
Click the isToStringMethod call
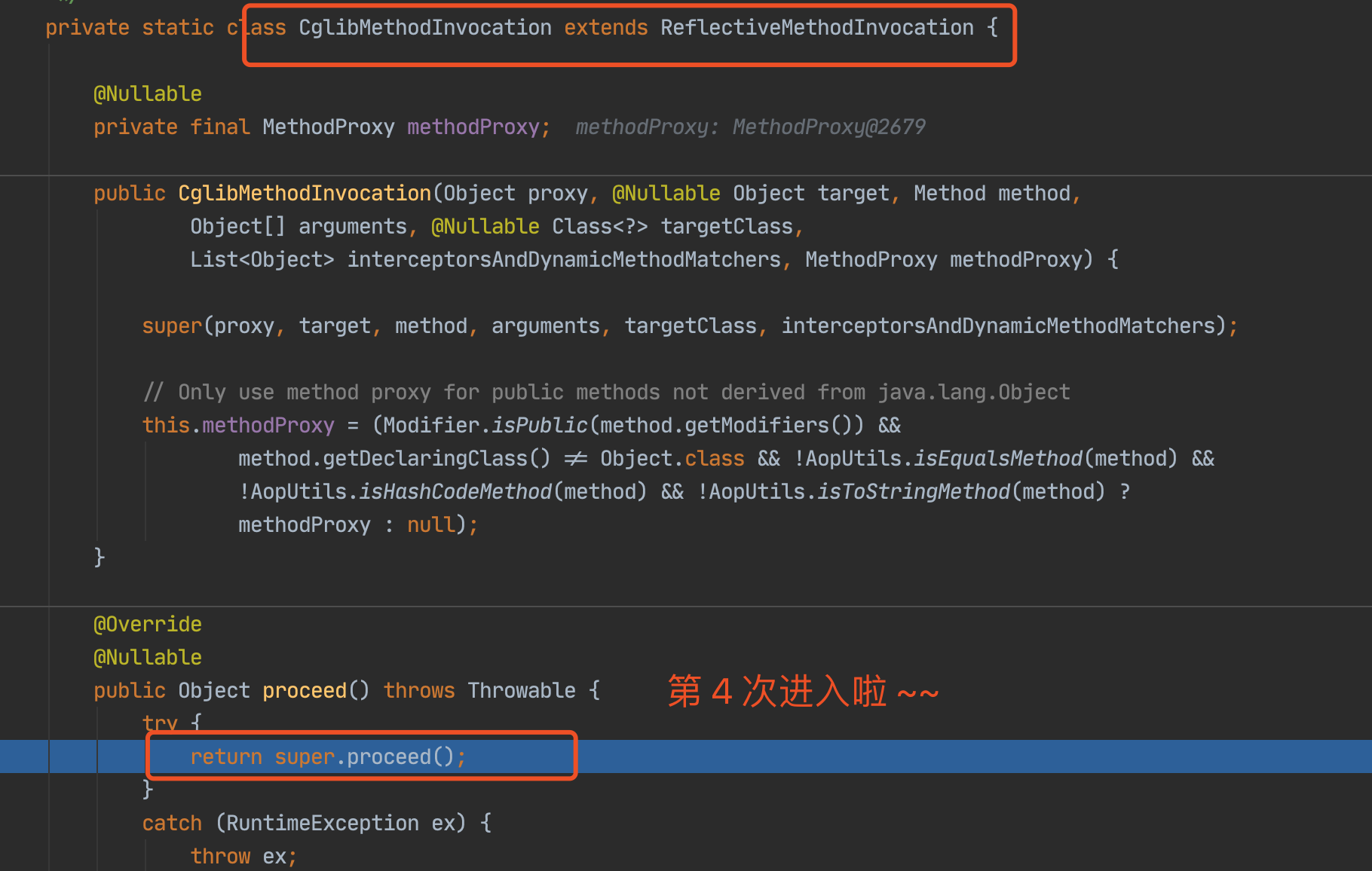(x=914, y=492)
